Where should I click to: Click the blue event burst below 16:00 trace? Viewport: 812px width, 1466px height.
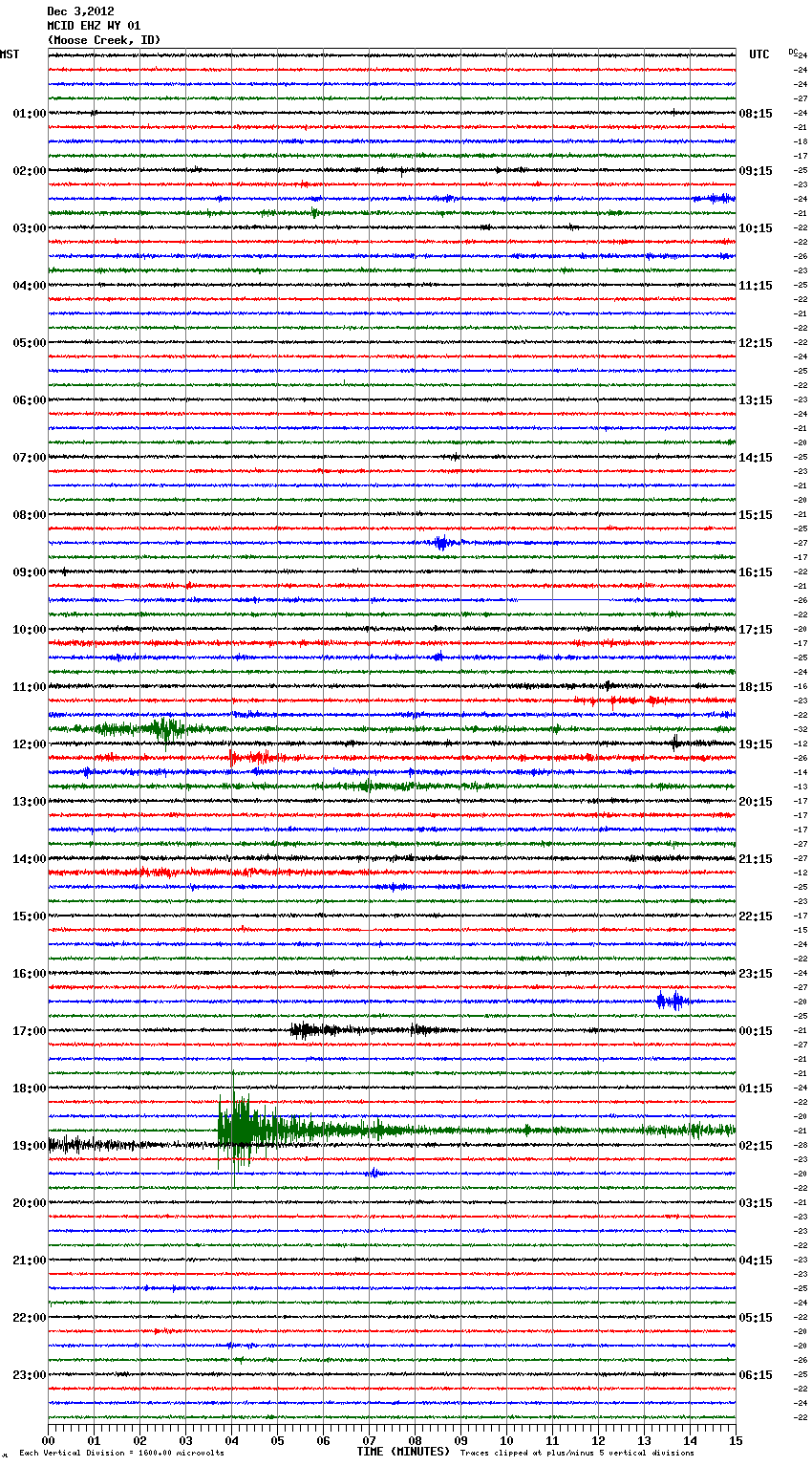673,1002
